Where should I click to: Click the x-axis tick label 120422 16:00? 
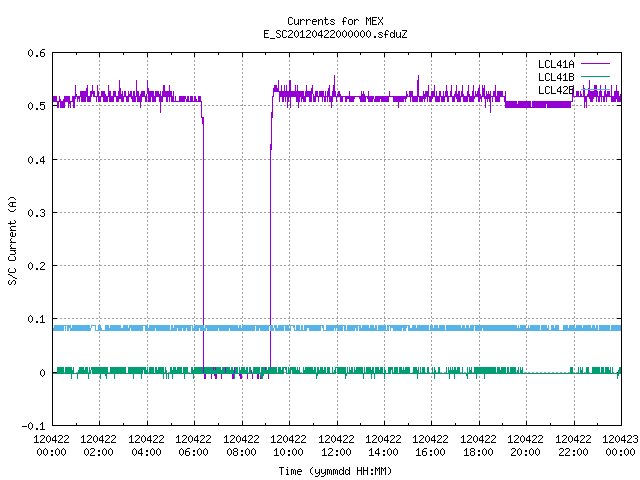(431, 445)
